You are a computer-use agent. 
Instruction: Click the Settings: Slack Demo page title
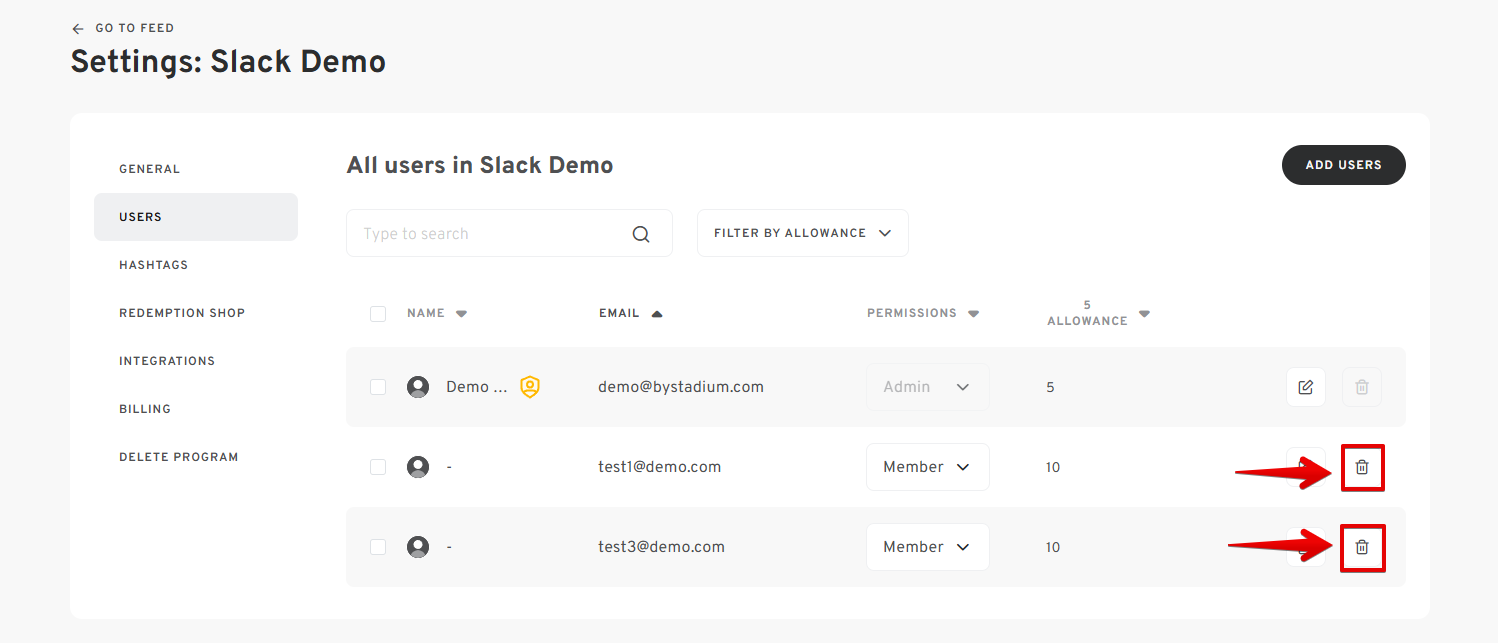[228, 62]
